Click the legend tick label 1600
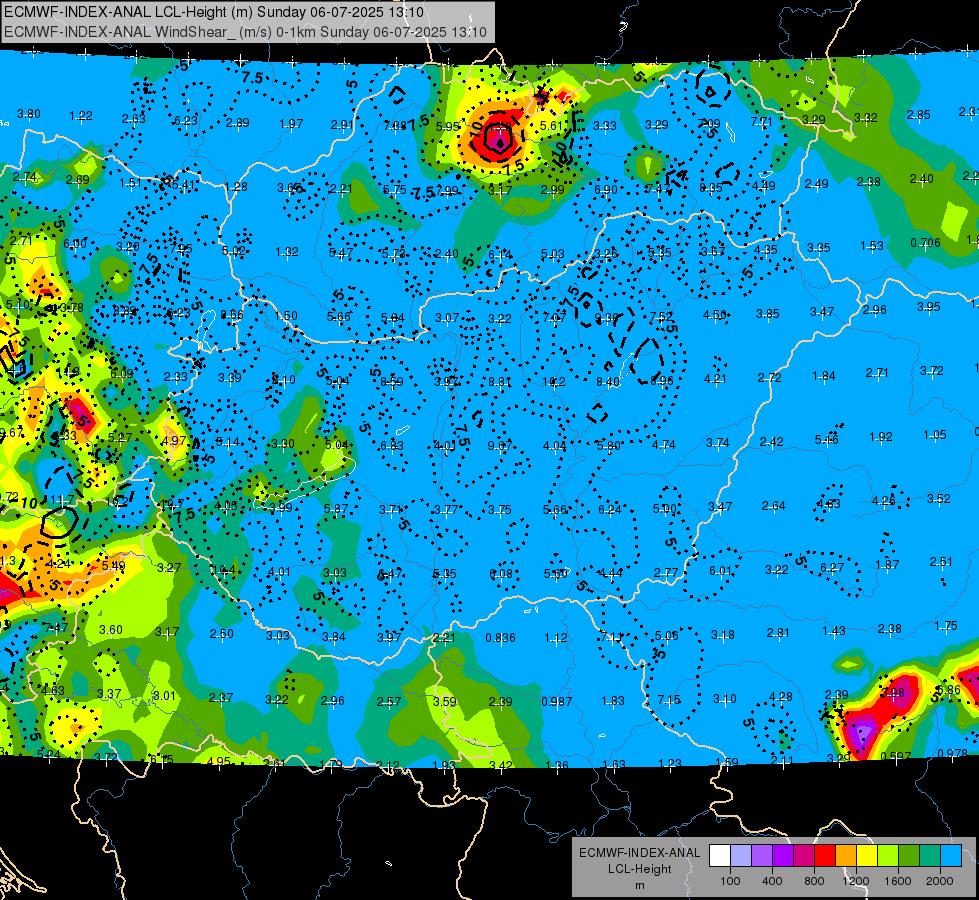Image resolution: width=979 pixels, height=900 pixels. pyautogui.click(x=898, y=881)
